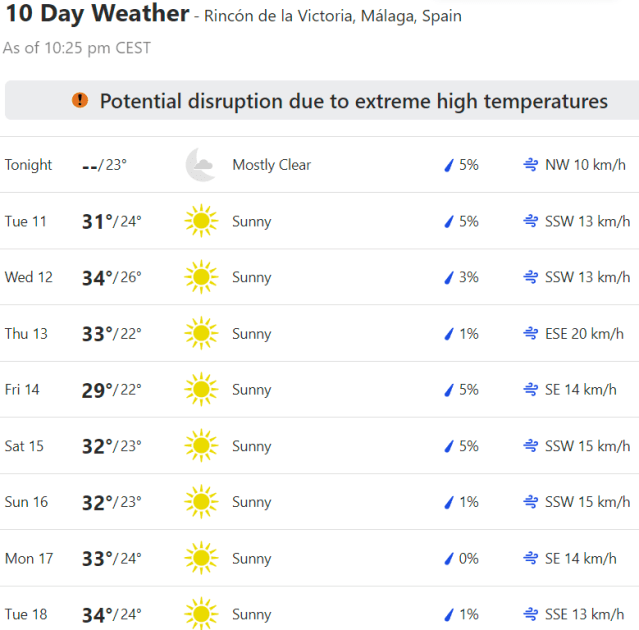Click the sun icon for Sat 15
639x630 pixels.
[x=201, y=446]
